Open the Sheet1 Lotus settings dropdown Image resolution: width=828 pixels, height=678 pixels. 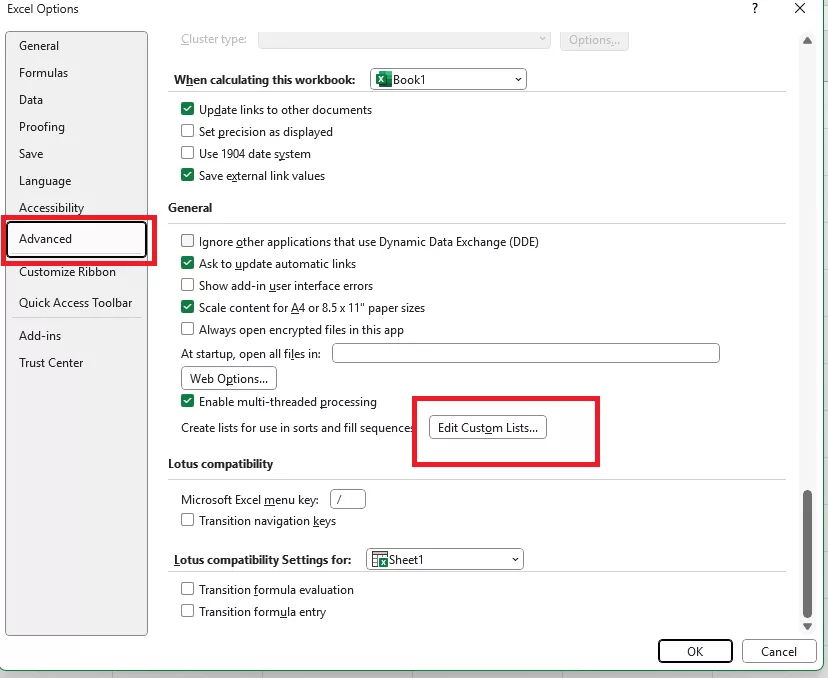coord(445,559)
